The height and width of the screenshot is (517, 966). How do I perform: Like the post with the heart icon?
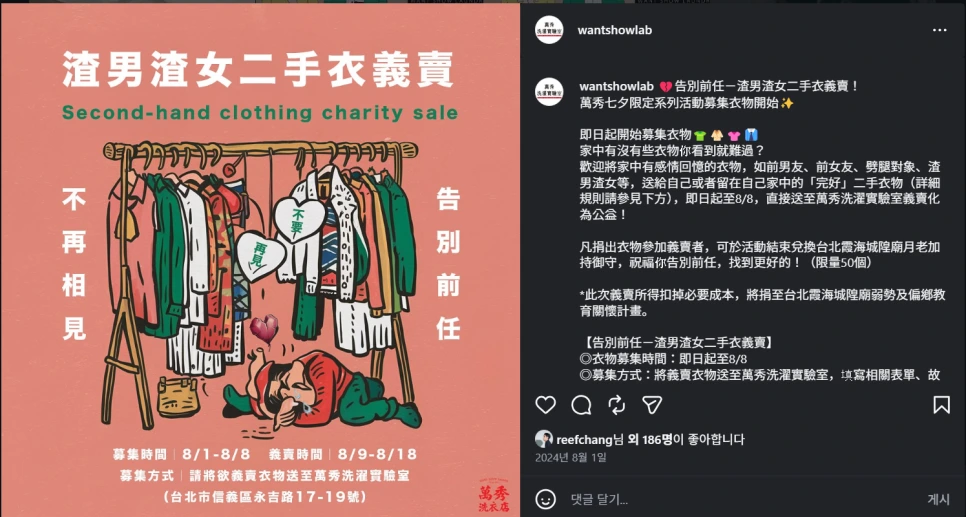(x=545, y=405)
